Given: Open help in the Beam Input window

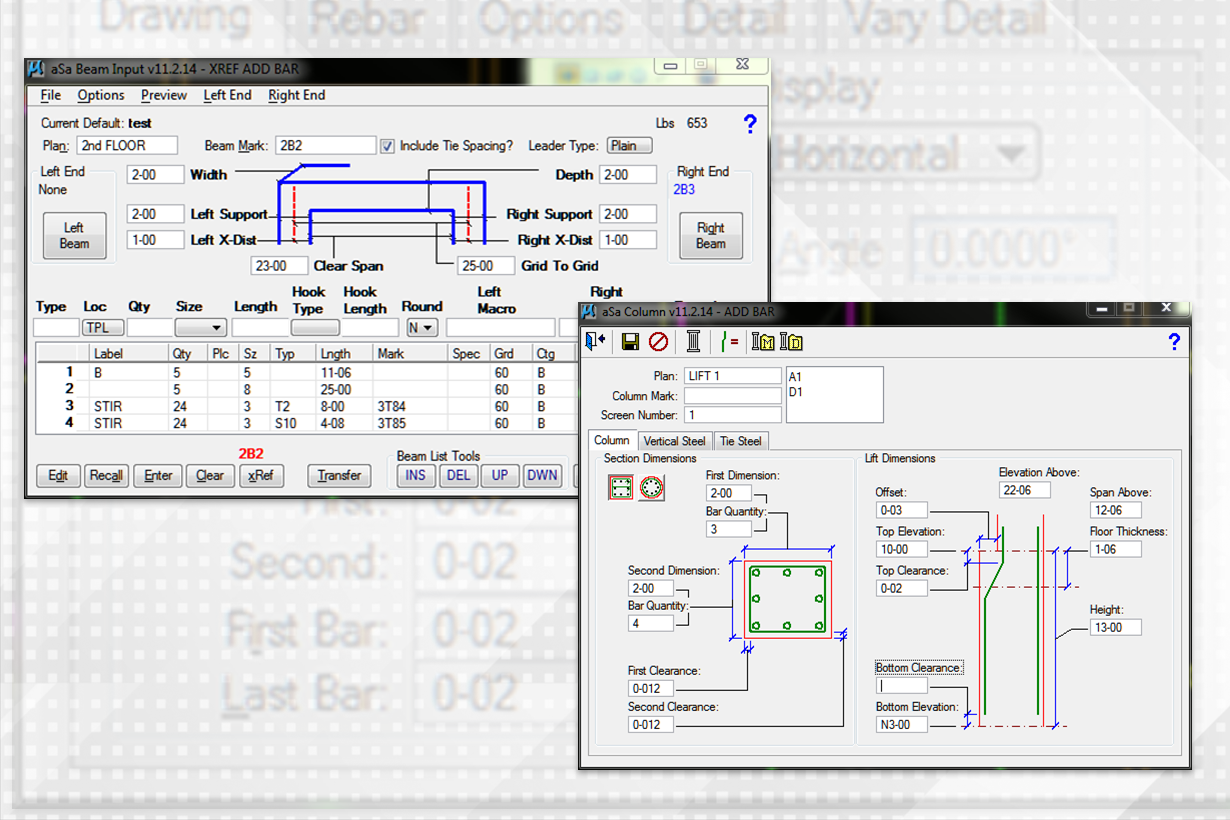Looking at the screenshot, I should [750, 124].
